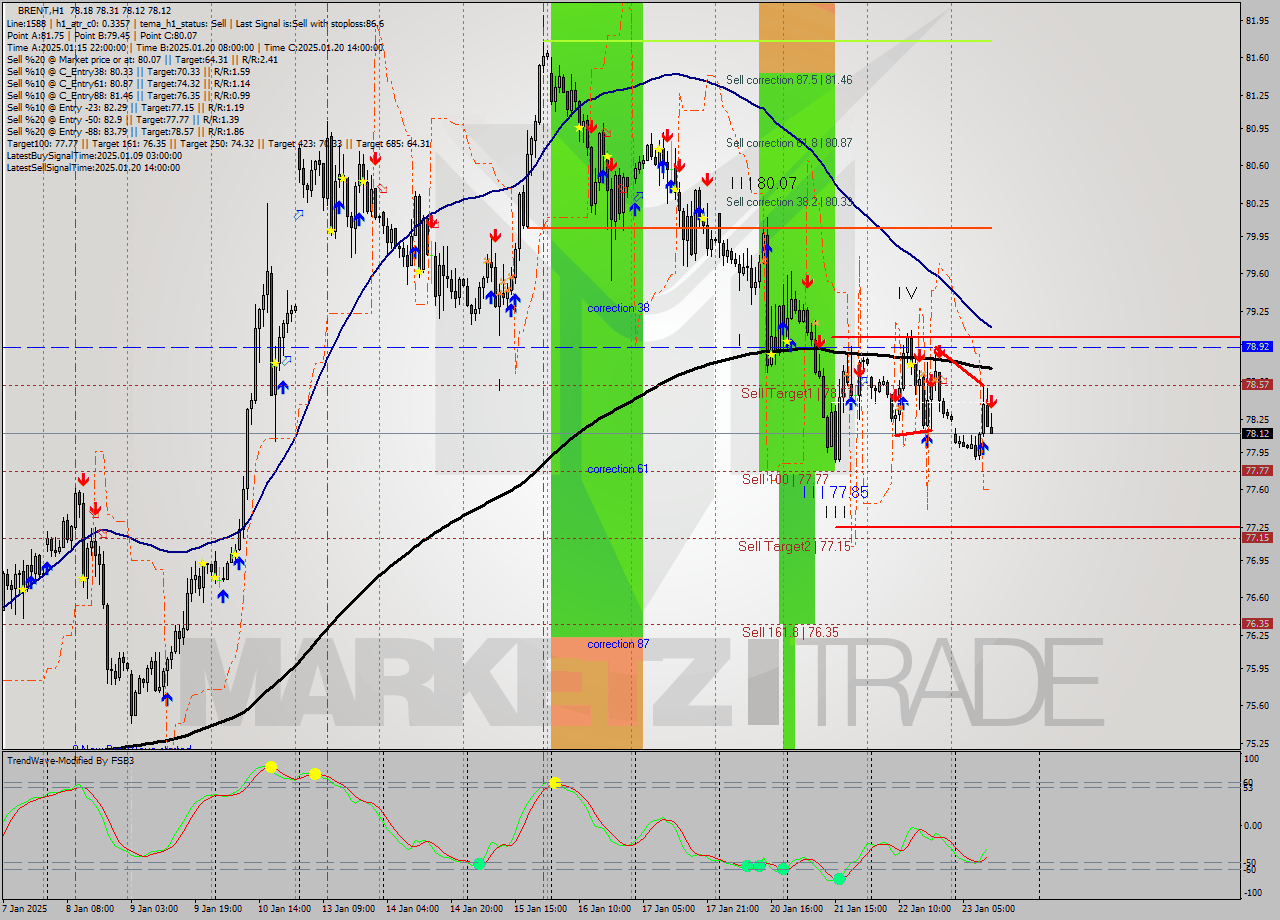Click the 76.95 price axis label
Image resolution: width=1280 pixels, height=920 pixels.
[1257, 561]
